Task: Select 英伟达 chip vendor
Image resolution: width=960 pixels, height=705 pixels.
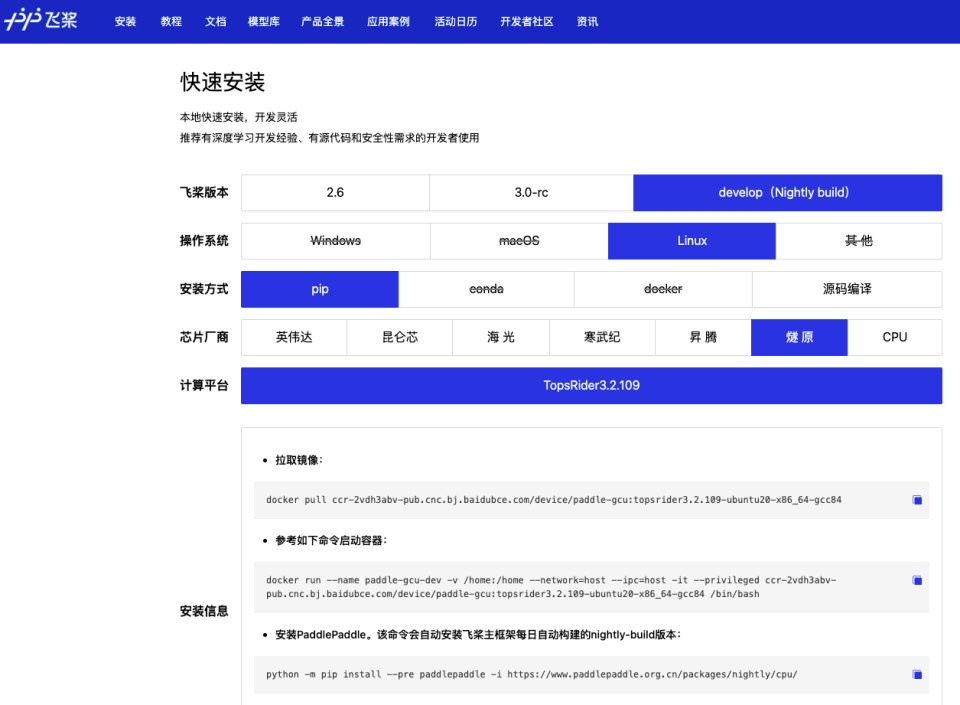Action: point(294,337)
